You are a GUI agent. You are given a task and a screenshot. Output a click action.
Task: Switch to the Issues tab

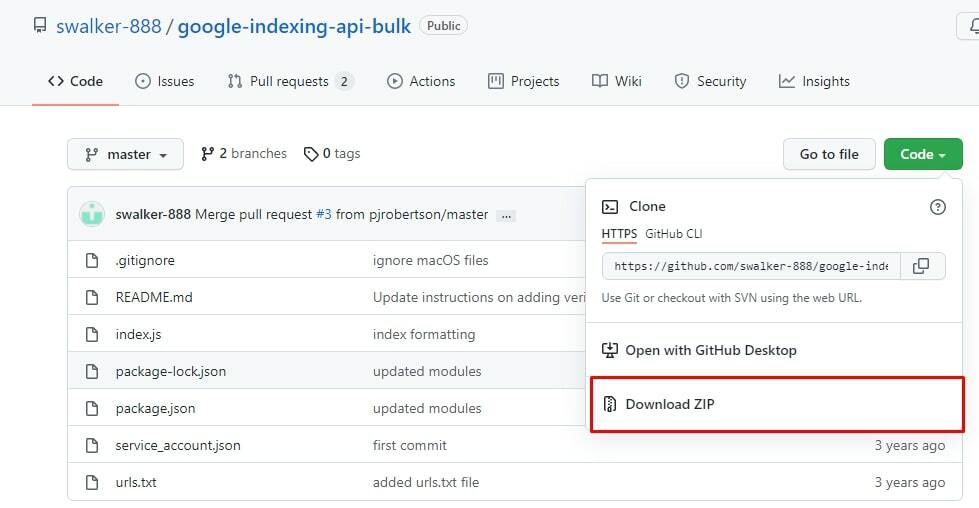(x=165, y=81)
